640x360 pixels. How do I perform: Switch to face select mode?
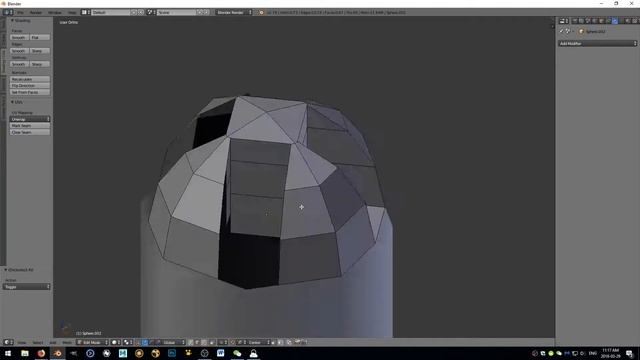204,342
